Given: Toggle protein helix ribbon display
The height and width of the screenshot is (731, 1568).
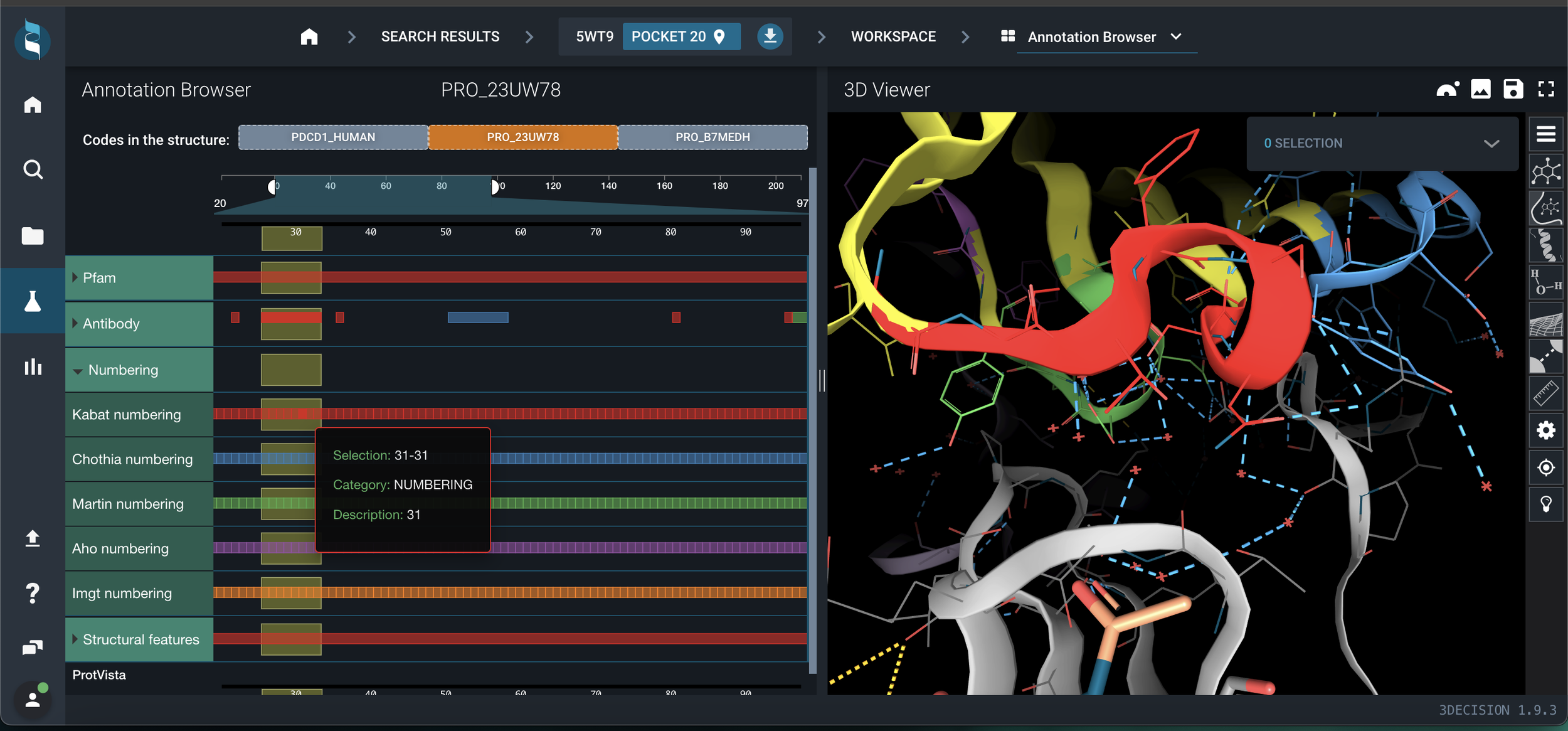Looking at the screenshot, I should [x=1545, y=245].
